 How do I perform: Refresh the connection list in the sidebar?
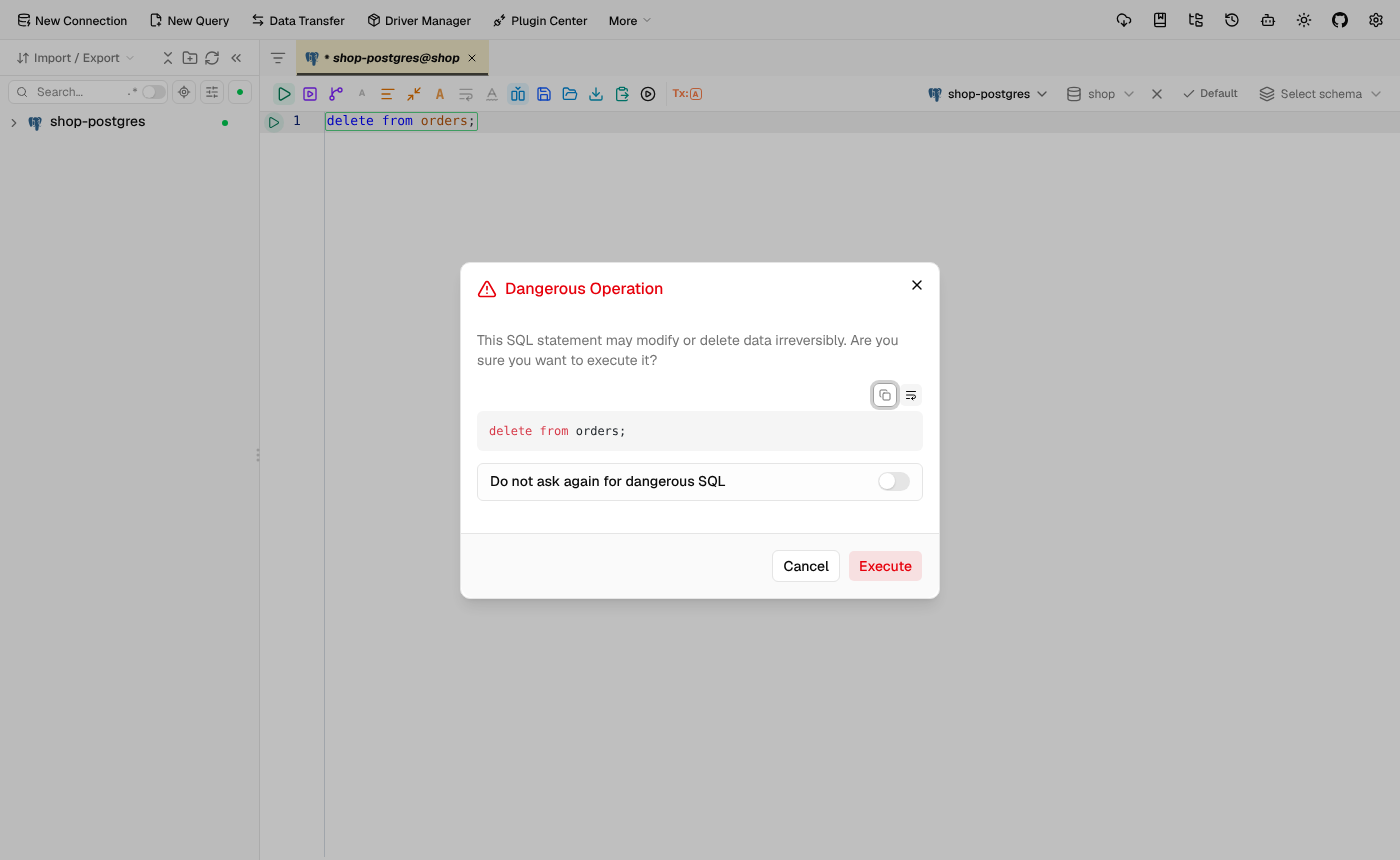[x=212, y=58]
